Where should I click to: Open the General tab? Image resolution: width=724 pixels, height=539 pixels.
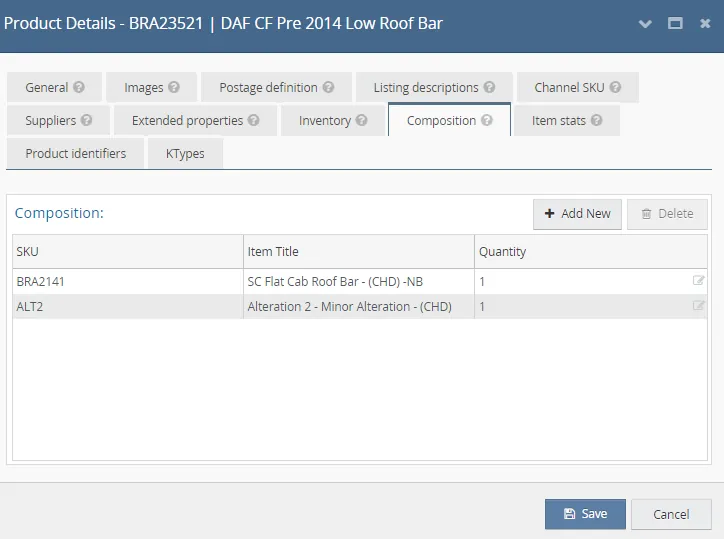click(54, 87)
